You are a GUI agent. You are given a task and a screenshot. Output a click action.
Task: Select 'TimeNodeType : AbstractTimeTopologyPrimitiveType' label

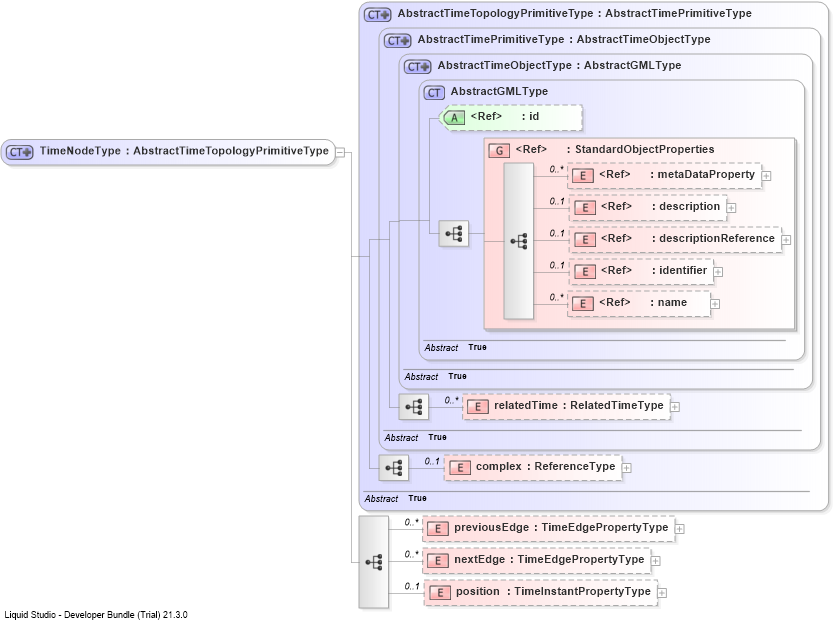coord(184,151)
